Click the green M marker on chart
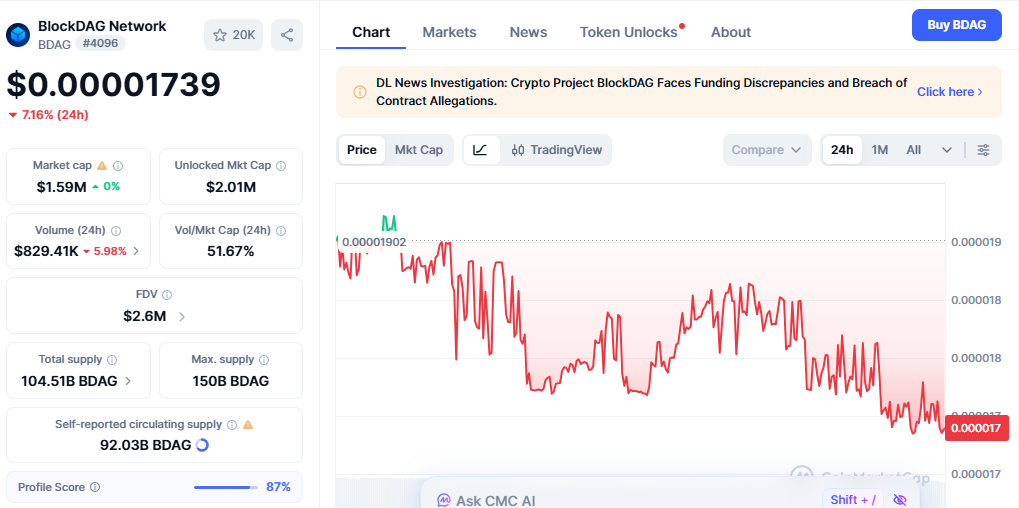Screen dimensions: 1019x508 (x=389, y=223)
